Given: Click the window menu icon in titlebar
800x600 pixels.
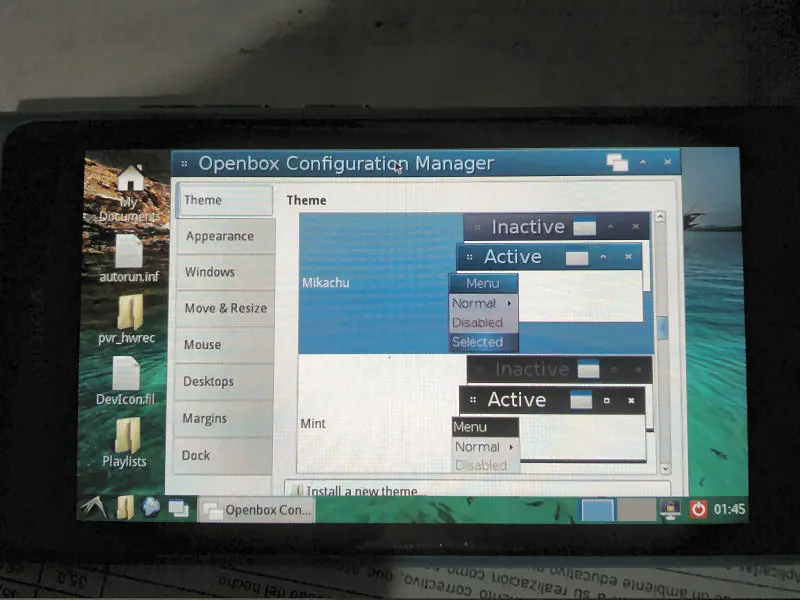Looking at the screenshot, I should point(184,164).
